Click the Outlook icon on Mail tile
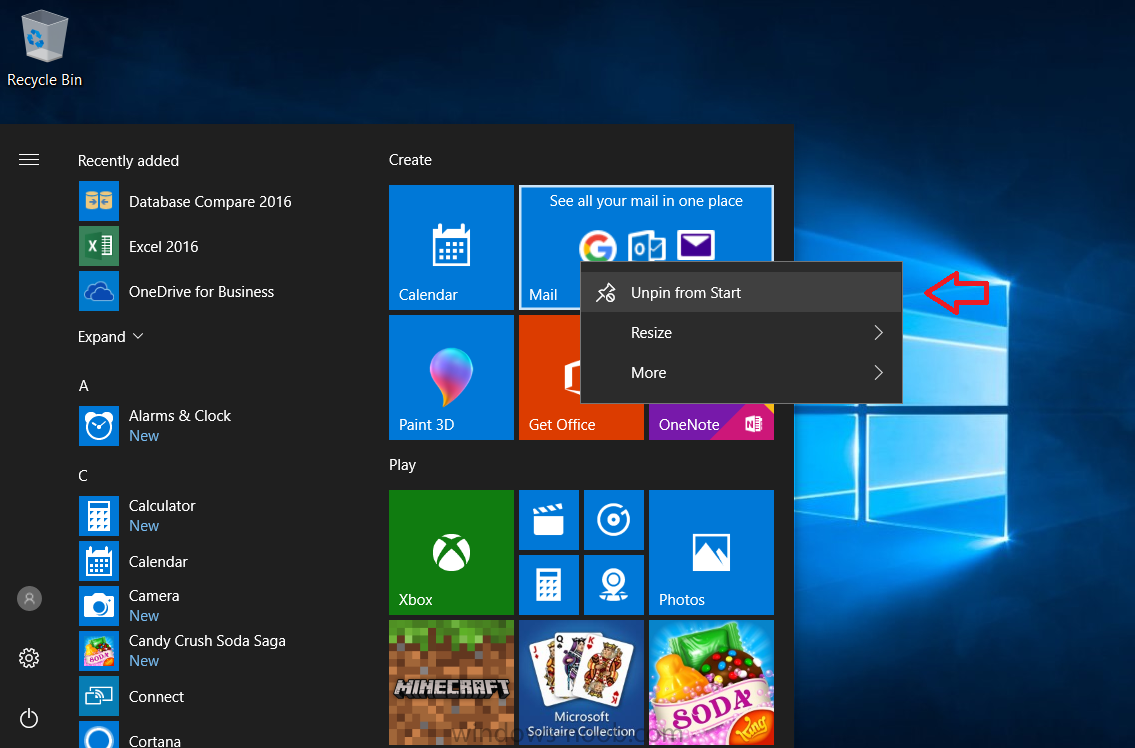Viewport: 1135px width, 748px height. click(x=646, y=246)
